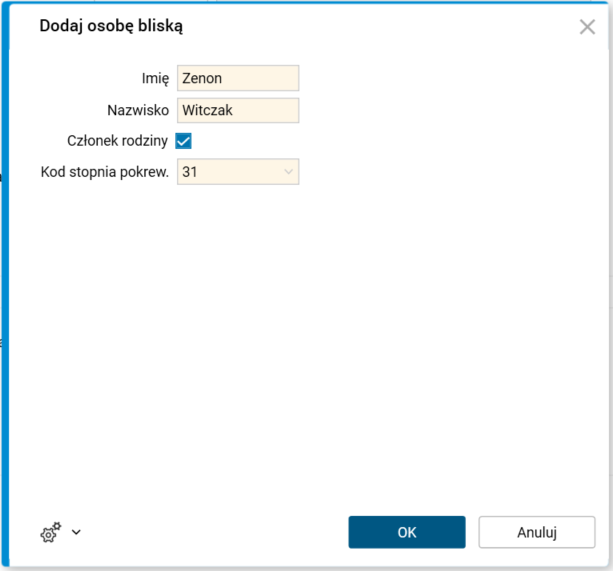Click the Członek rodziny label text
The image size is (613, 571).
(117, 141)
